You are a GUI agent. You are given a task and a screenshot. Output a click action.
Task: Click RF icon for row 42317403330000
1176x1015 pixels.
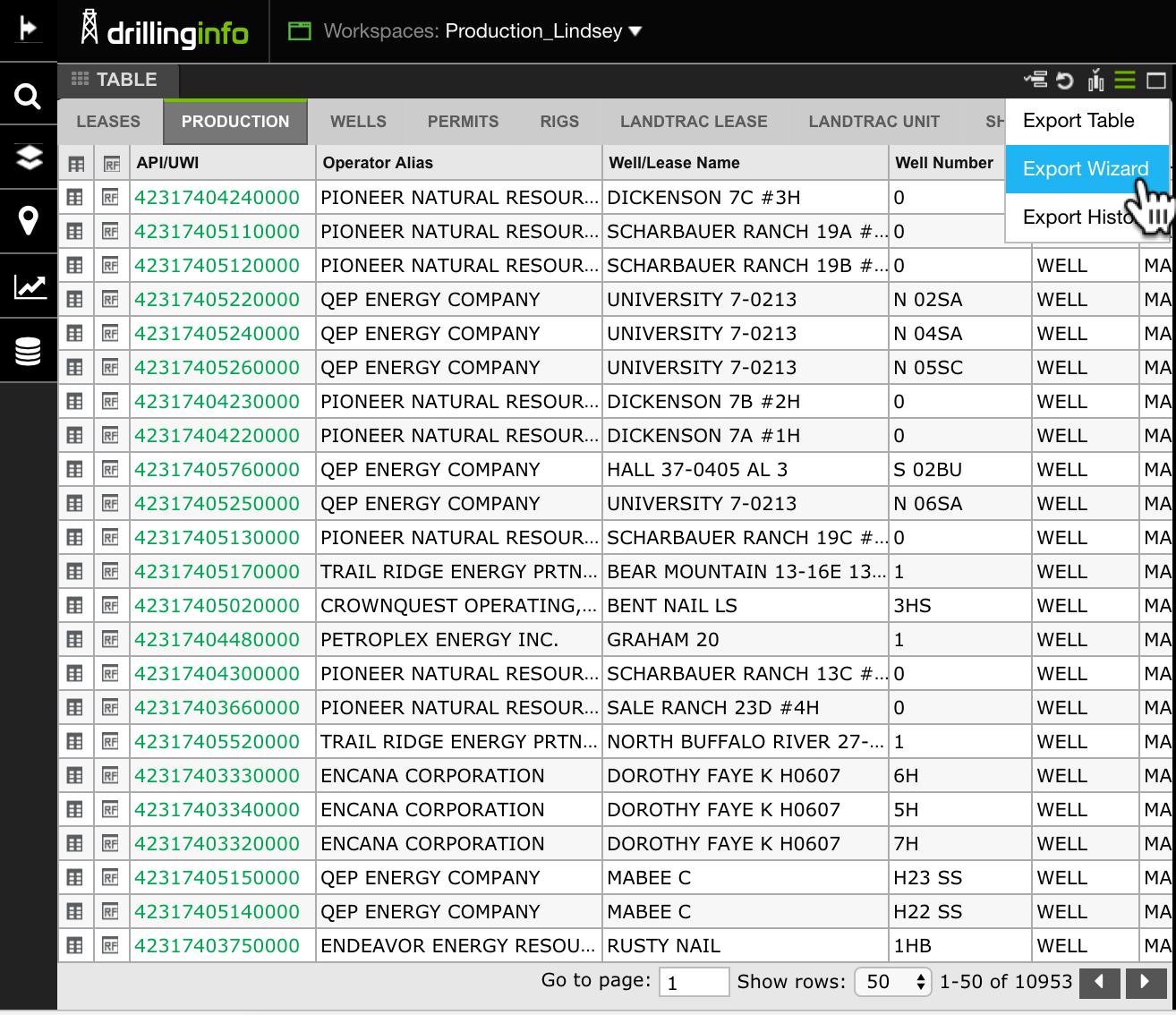point(111,775)
